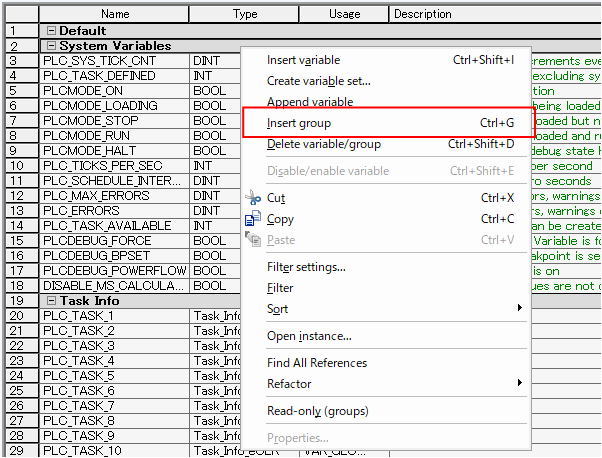Image resolution: width=602 pixels, height=458 pixels.
Task: Choose Insert variable from context menu
Action: pyautogui.click(x=303, y=60)
